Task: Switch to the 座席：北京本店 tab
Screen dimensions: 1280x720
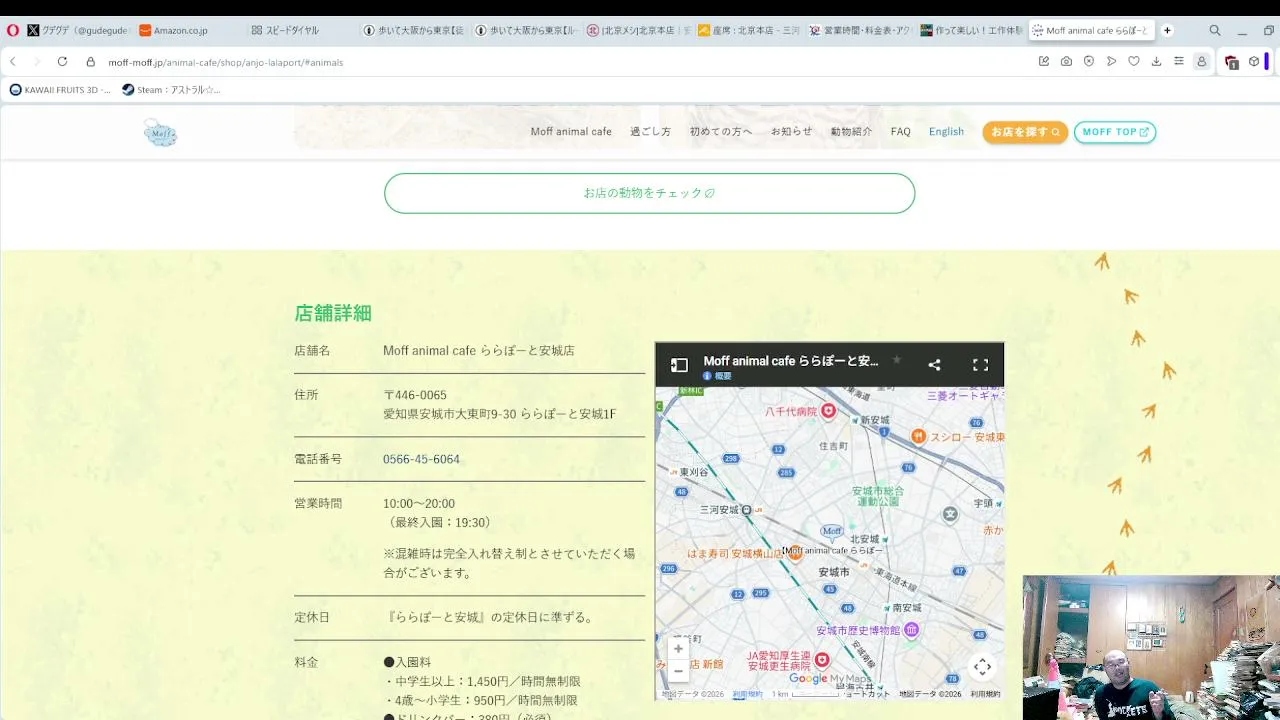Action: click(749, 31)
